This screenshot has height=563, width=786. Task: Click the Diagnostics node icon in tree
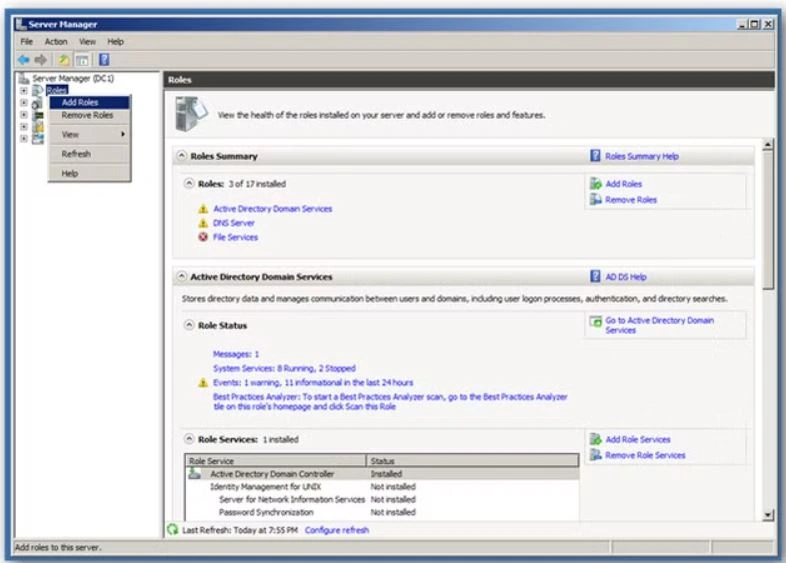tap(38, 115)
